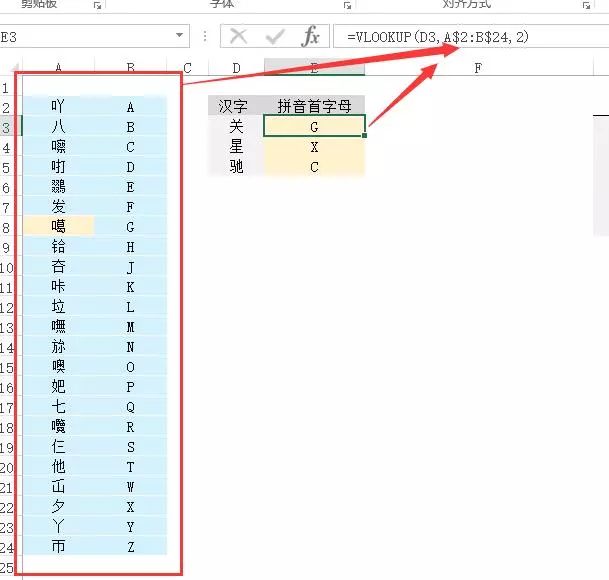Select cell containing 驰
Viewport: 609px width, 580px height.
236,167
